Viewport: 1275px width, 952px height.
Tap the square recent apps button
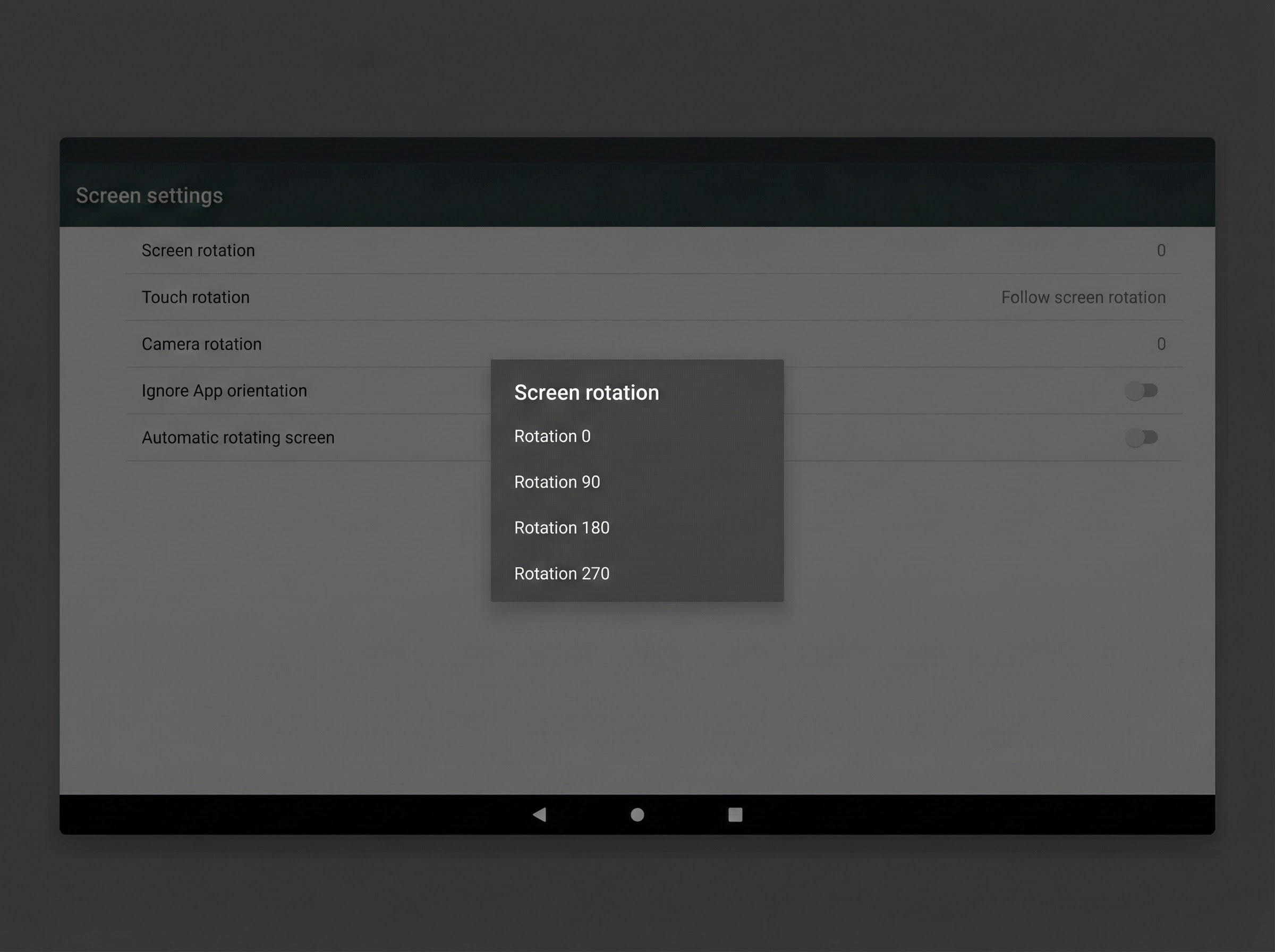[735, 814]
